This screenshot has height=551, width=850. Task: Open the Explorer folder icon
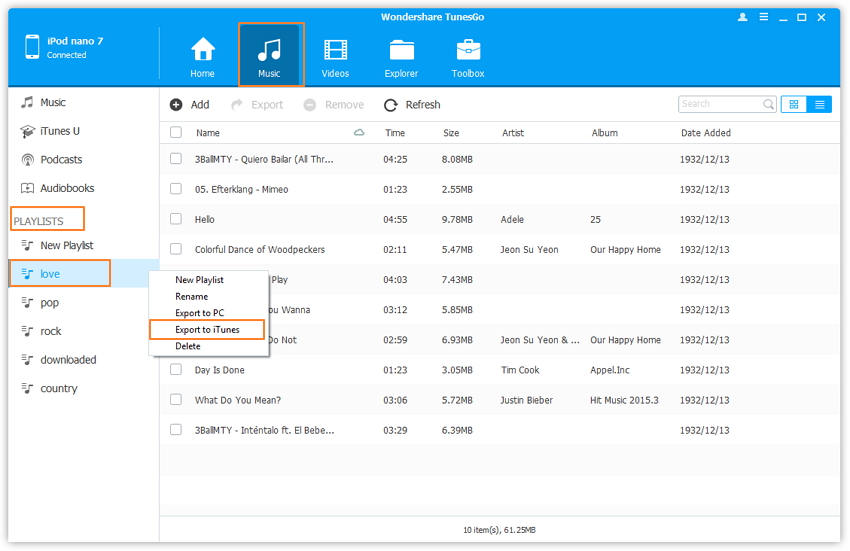click(x=401, y=50)
